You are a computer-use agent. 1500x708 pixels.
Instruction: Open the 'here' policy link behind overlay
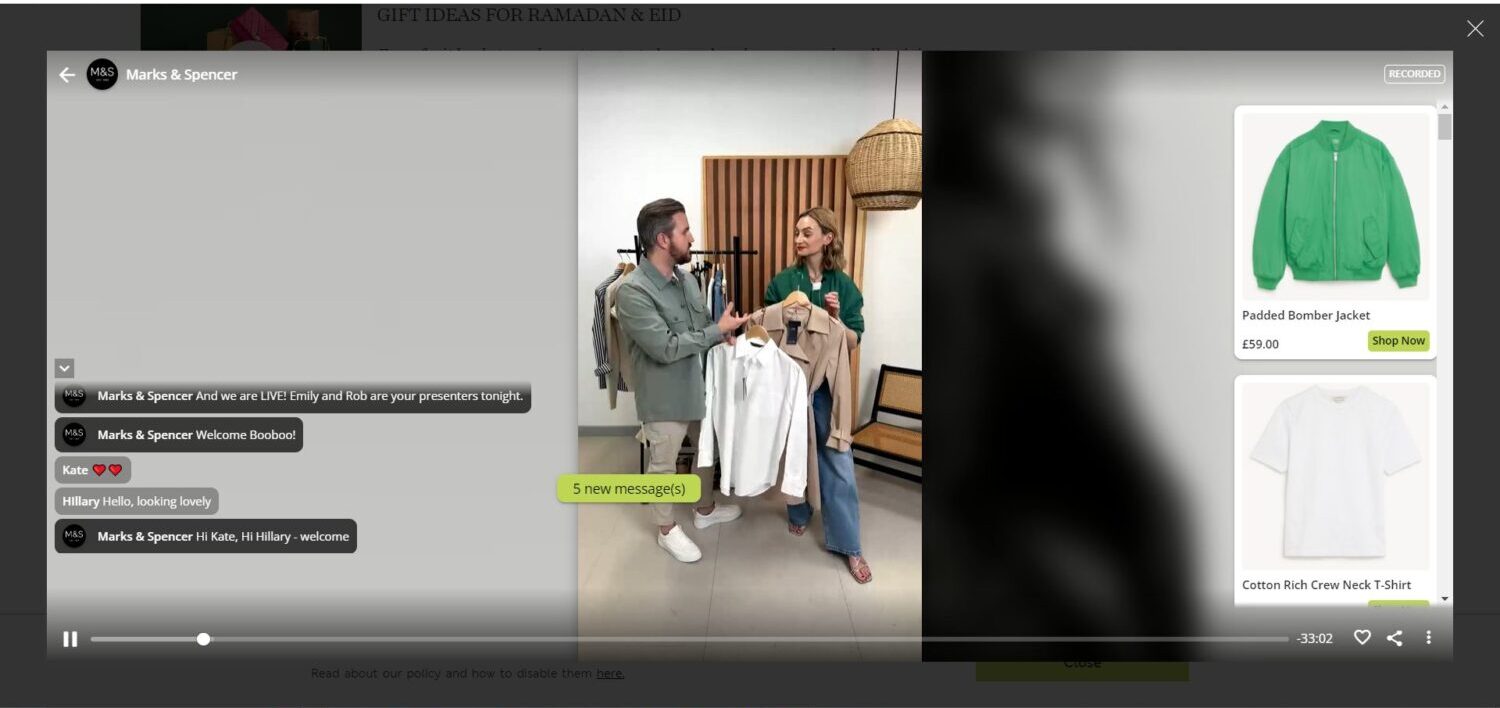[610, 674]
